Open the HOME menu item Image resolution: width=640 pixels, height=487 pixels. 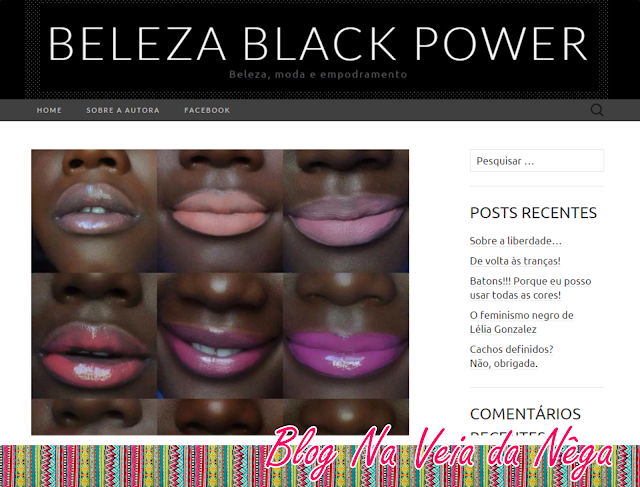[49, 110]
